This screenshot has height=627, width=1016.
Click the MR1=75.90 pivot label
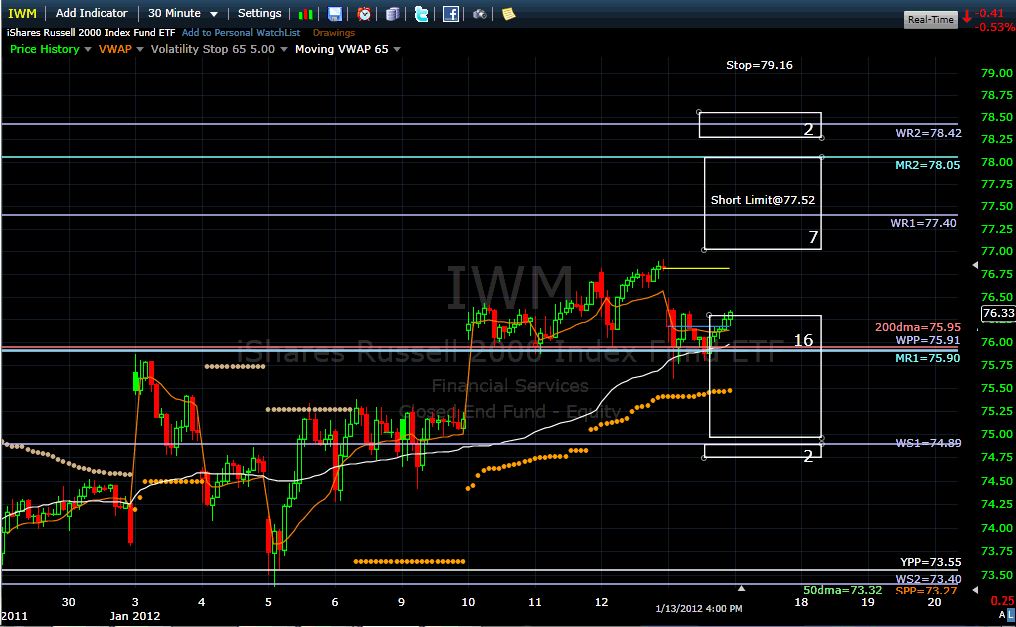pyautogui.click(x=928, y=358)
